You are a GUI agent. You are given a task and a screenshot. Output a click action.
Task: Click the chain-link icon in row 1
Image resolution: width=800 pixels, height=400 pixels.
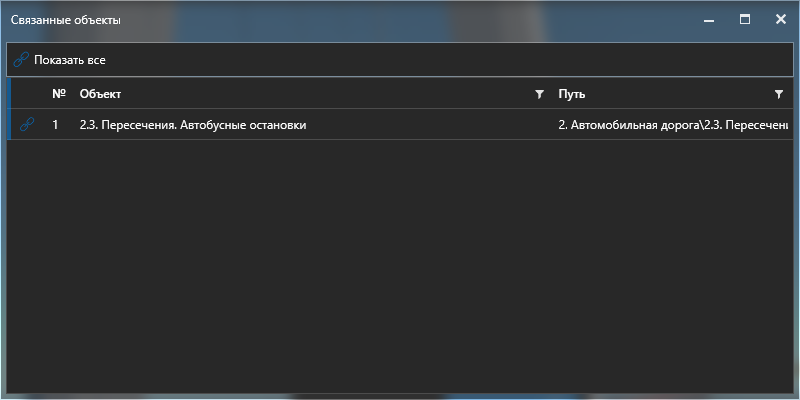click(x=27, y=125)
